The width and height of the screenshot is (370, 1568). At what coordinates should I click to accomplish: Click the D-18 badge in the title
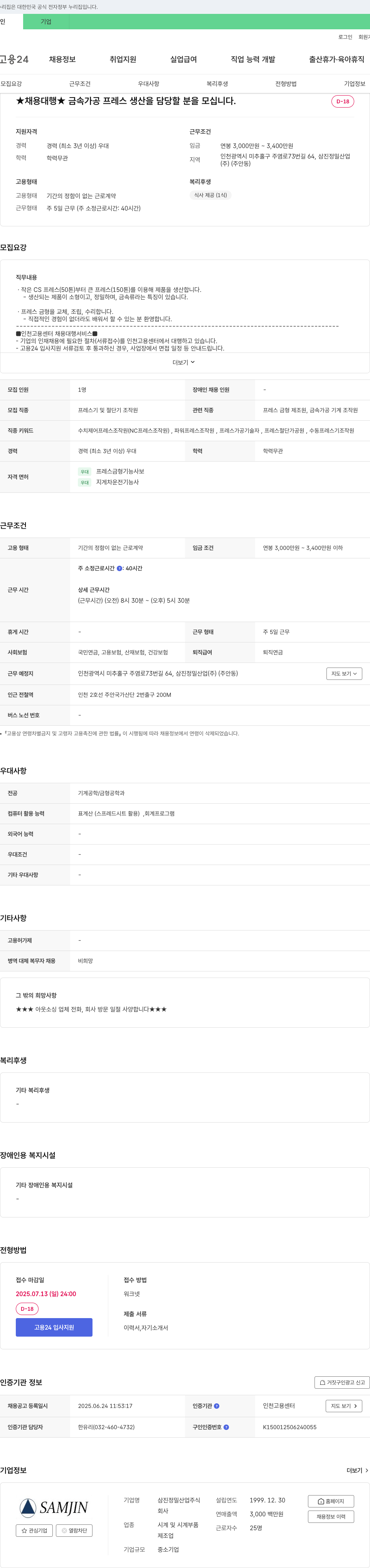tap(343, 102)
